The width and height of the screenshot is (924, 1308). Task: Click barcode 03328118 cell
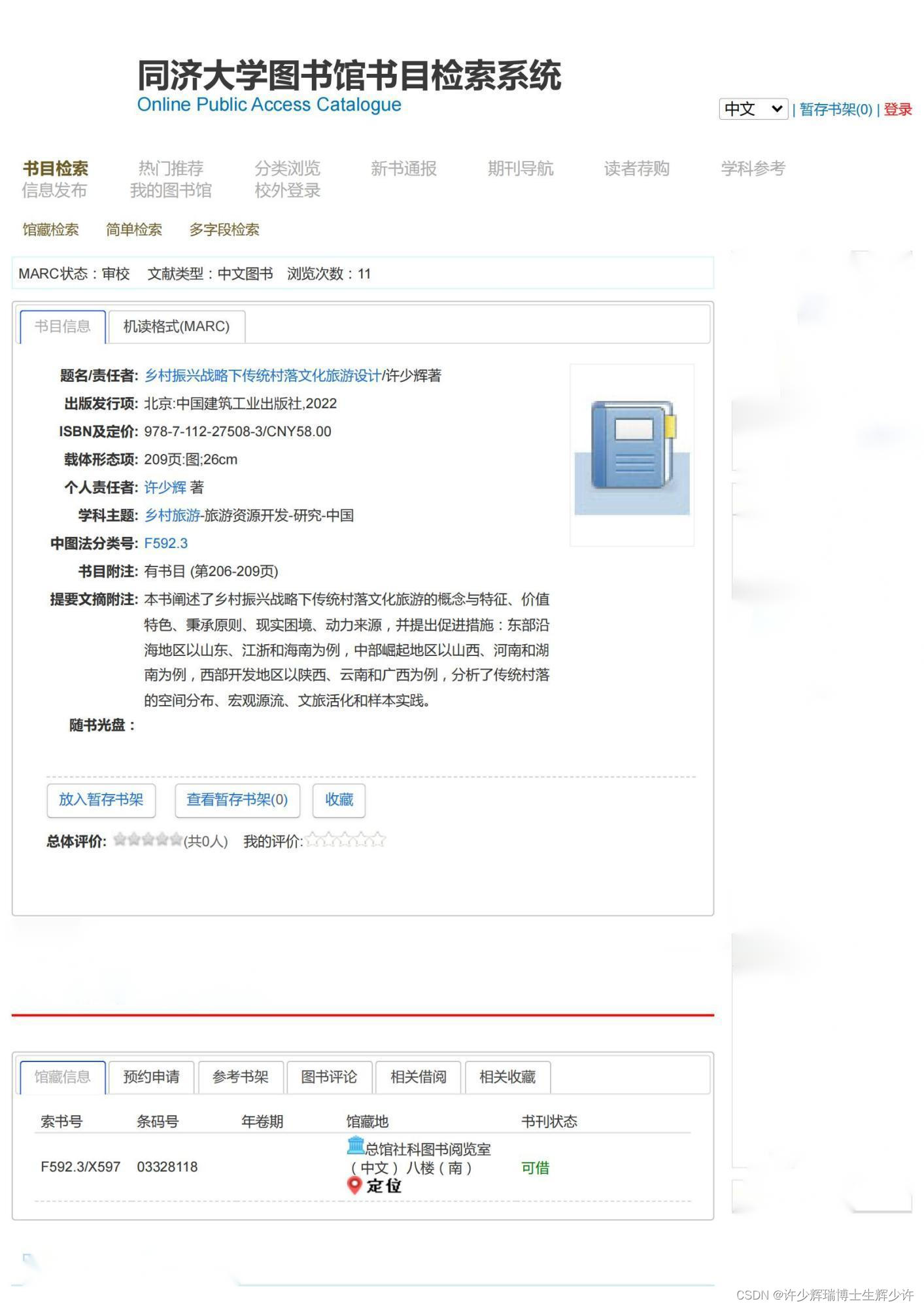(167, 1167)
